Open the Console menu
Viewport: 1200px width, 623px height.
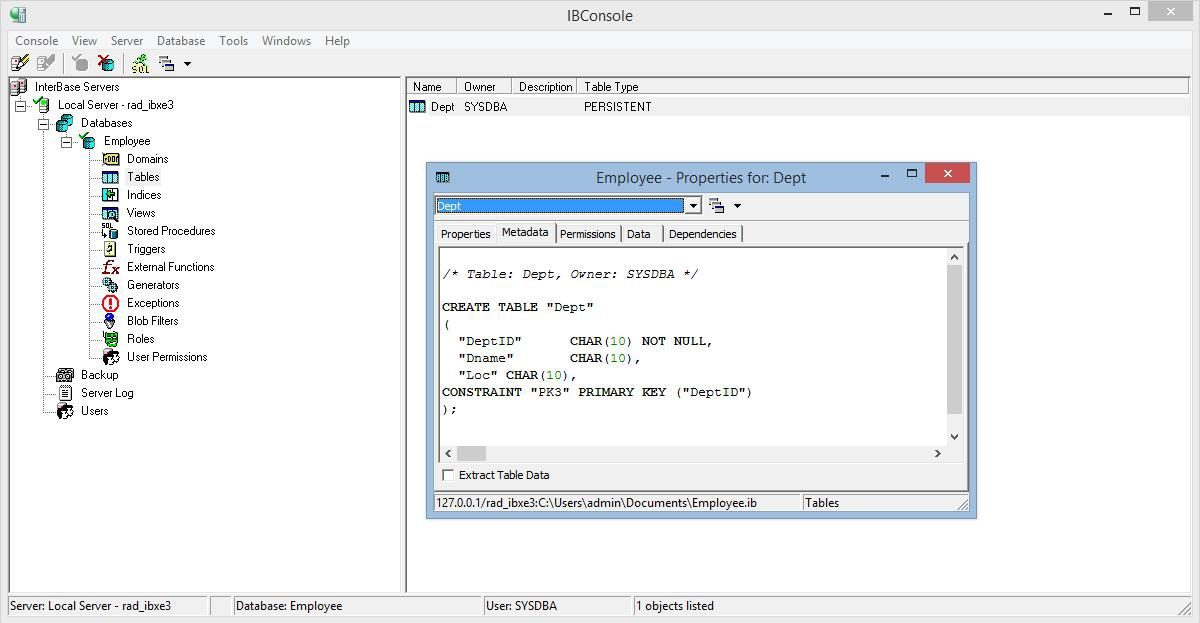pyautogui.click(x=36, y=41)
